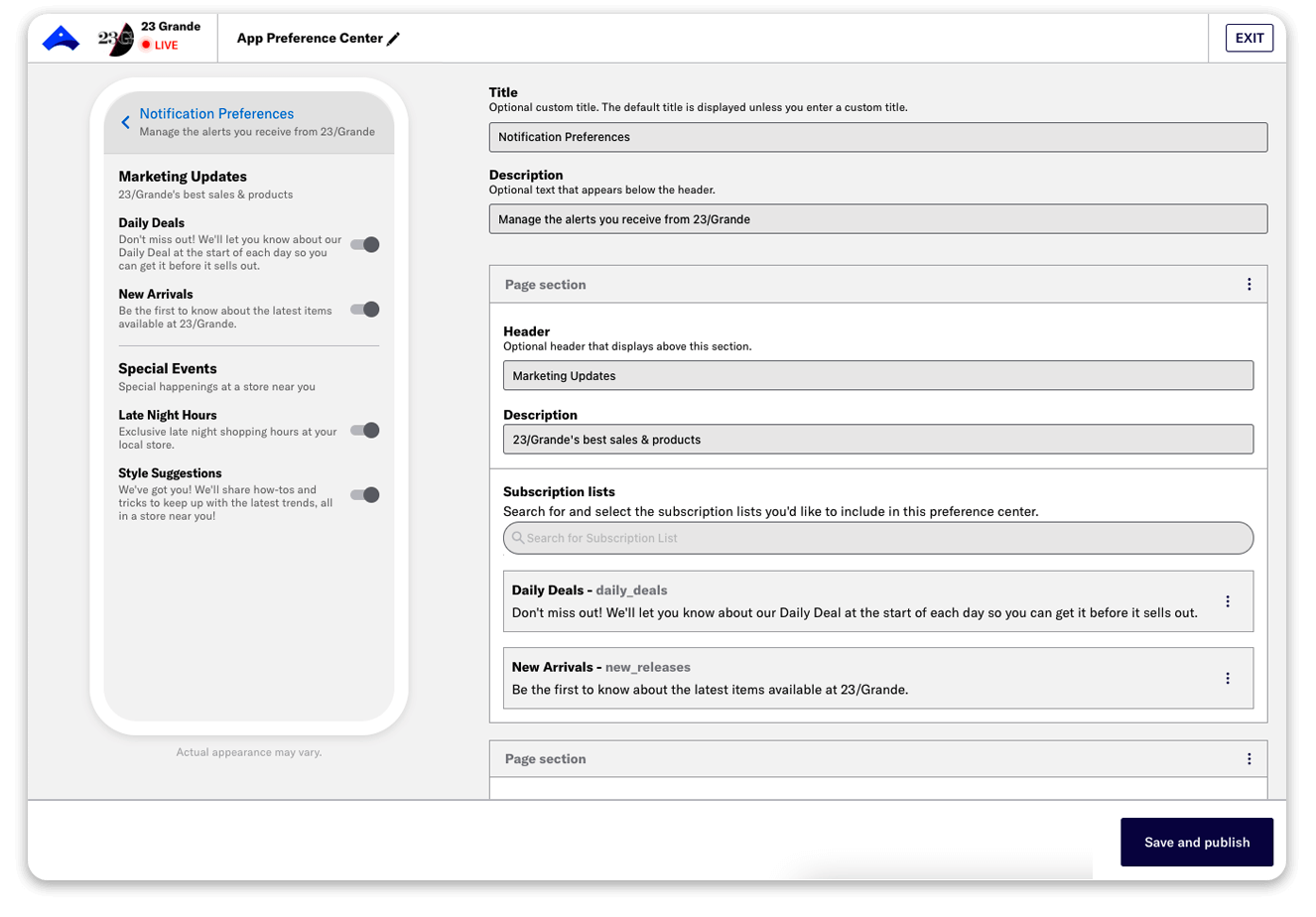Open the New Arrivals list kebab menu

click(x=1228, y=679)
